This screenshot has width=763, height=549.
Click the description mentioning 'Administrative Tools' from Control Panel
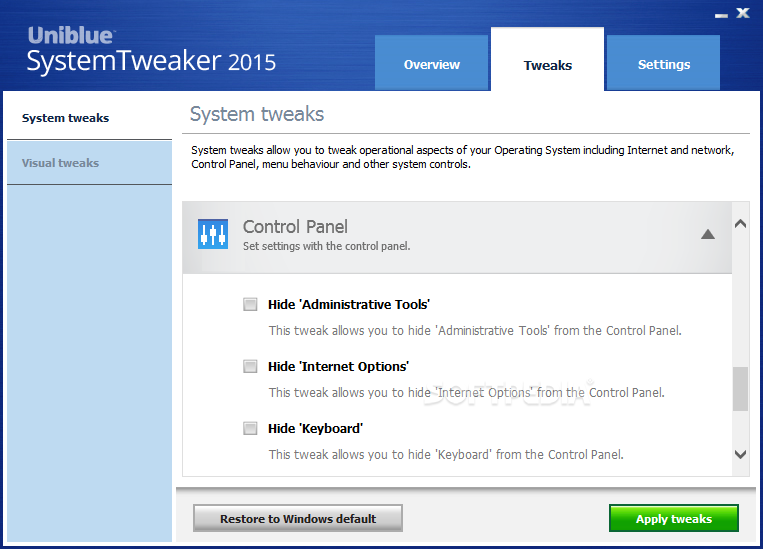pos(475,331)
